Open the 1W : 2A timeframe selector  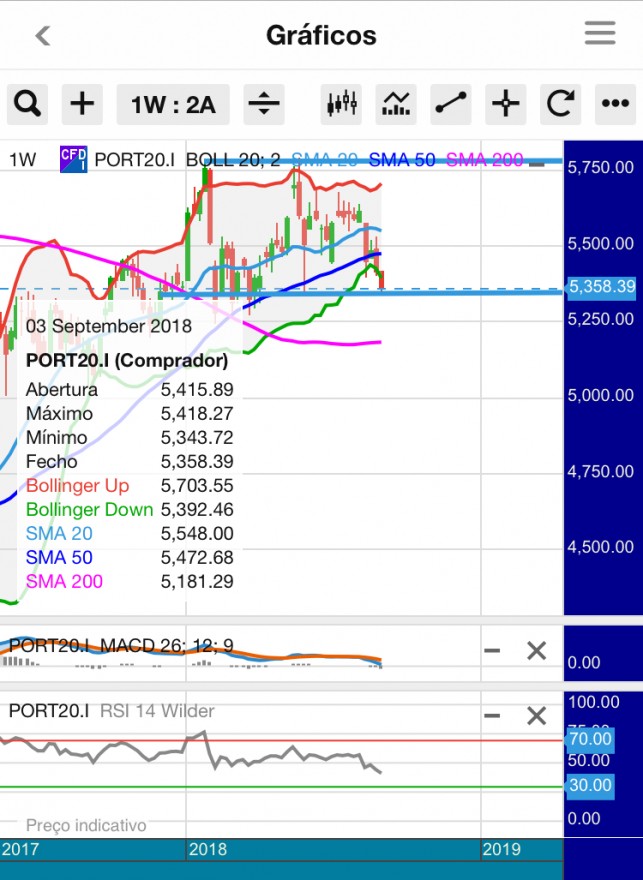point(173,104)
